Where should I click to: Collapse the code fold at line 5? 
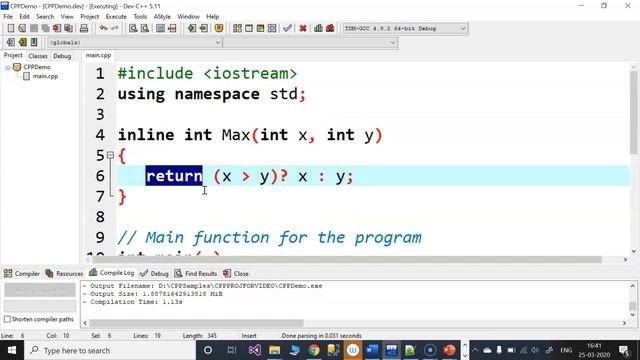(x=110, y=155)
